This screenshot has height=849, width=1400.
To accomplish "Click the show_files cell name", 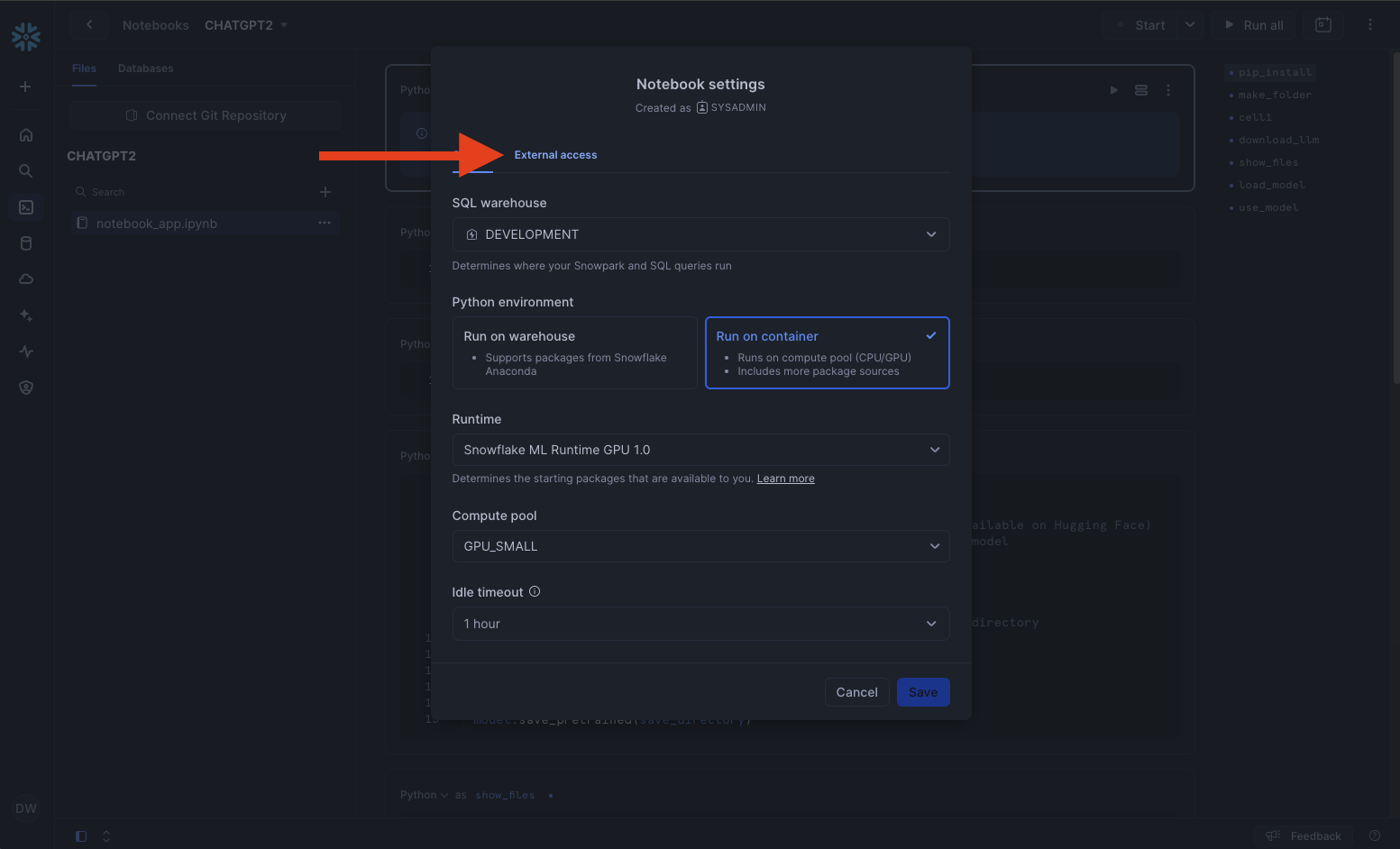I will (x=505, y=795).
